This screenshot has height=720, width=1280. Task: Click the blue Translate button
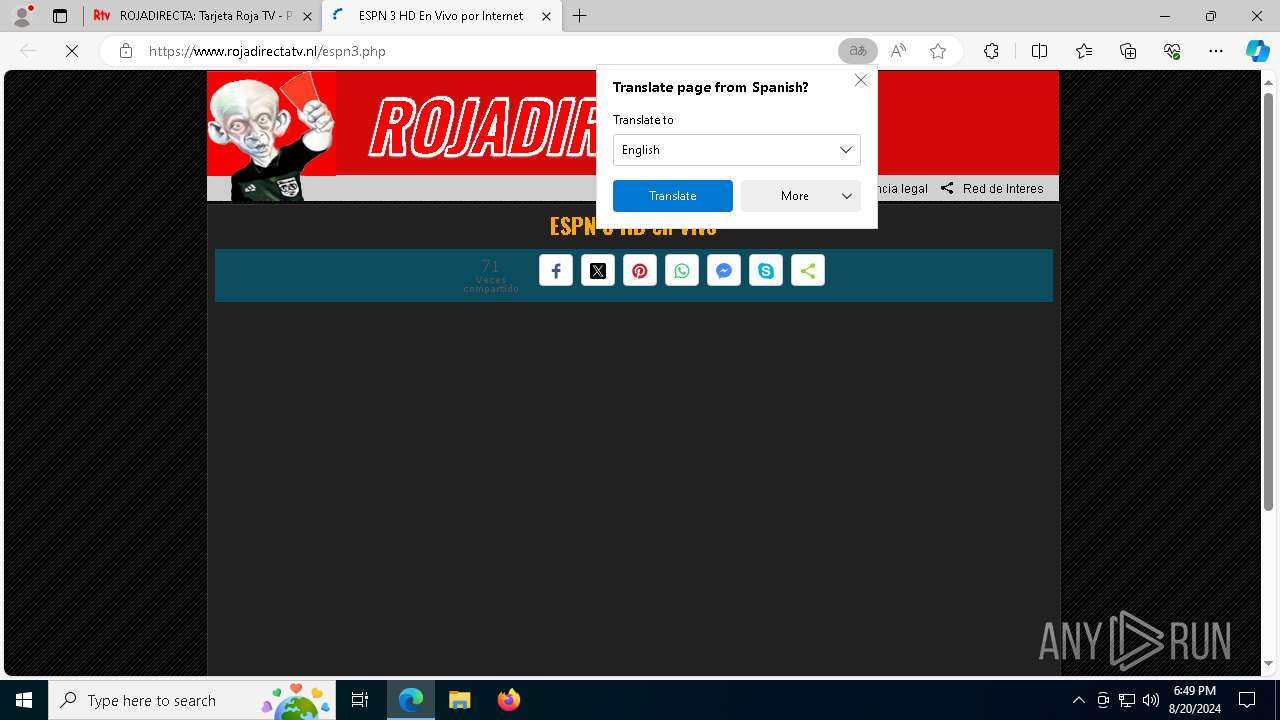[x=673, y=196]
